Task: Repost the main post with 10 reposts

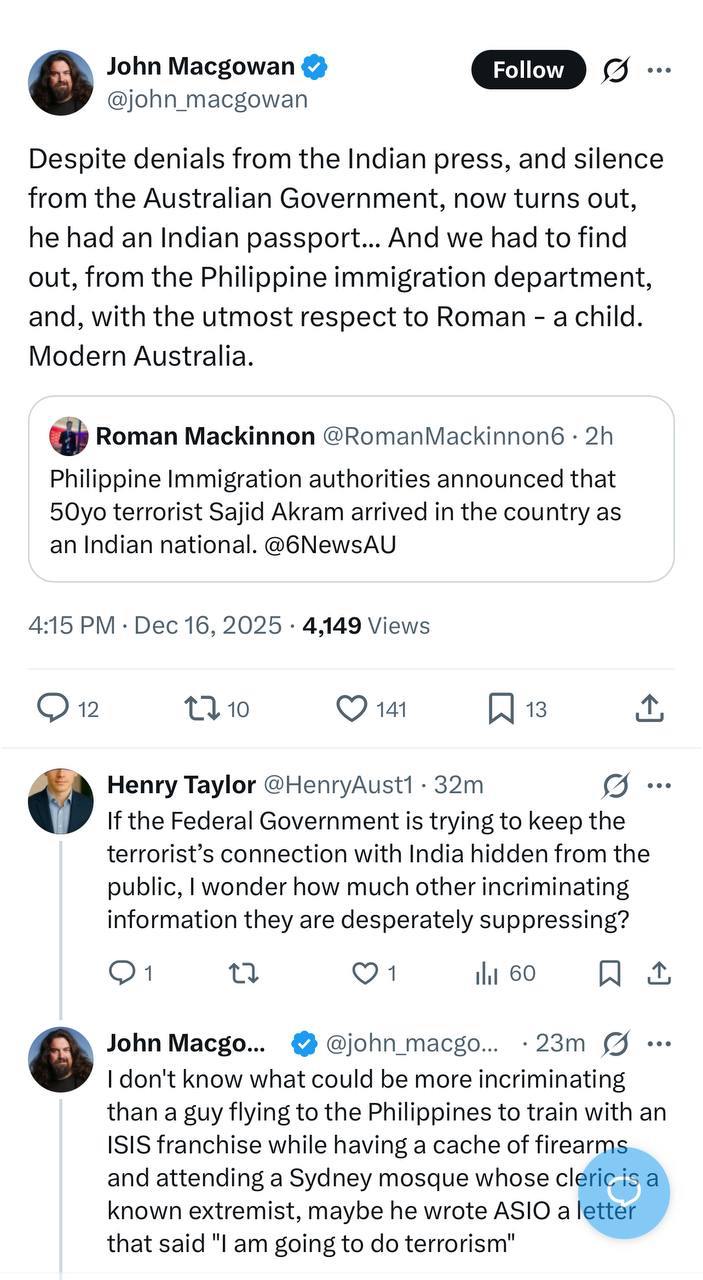Action: click(202, 709)
